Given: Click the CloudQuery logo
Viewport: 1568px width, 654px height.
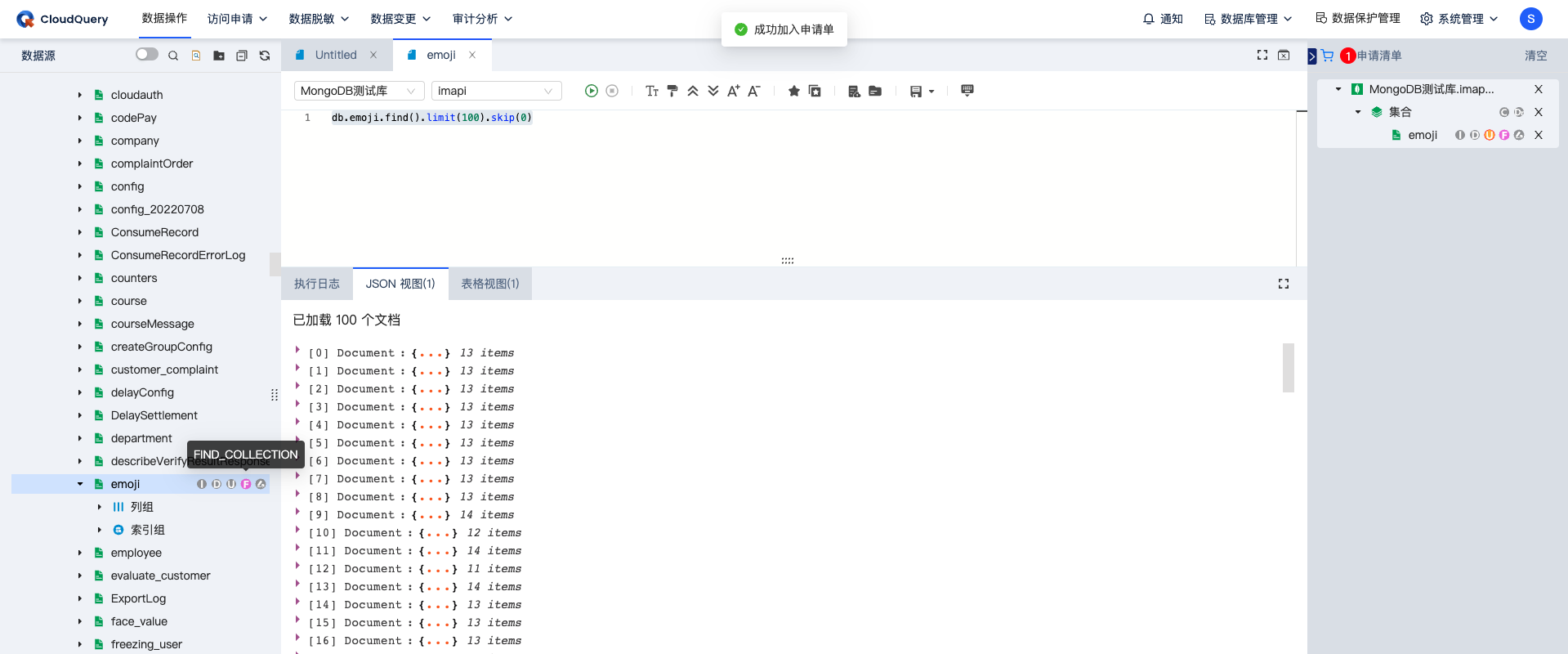Looking at the screenshot, I should tap(62, 19).
